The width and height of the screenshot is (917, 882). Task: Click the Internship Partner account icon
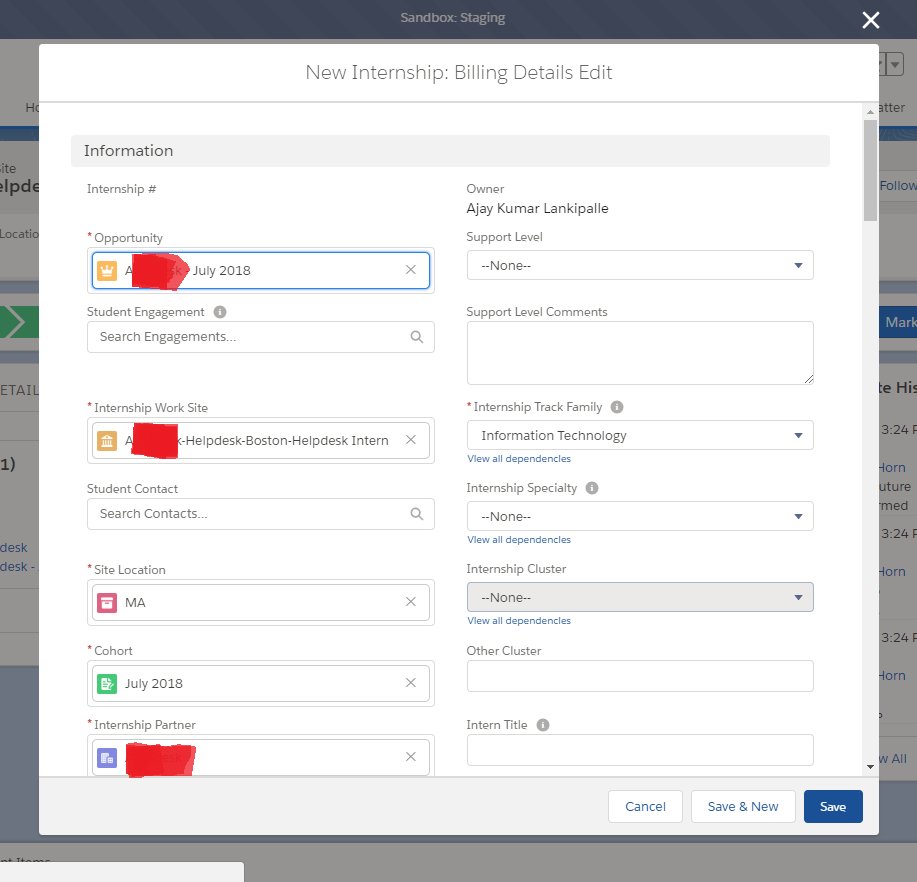107,758
